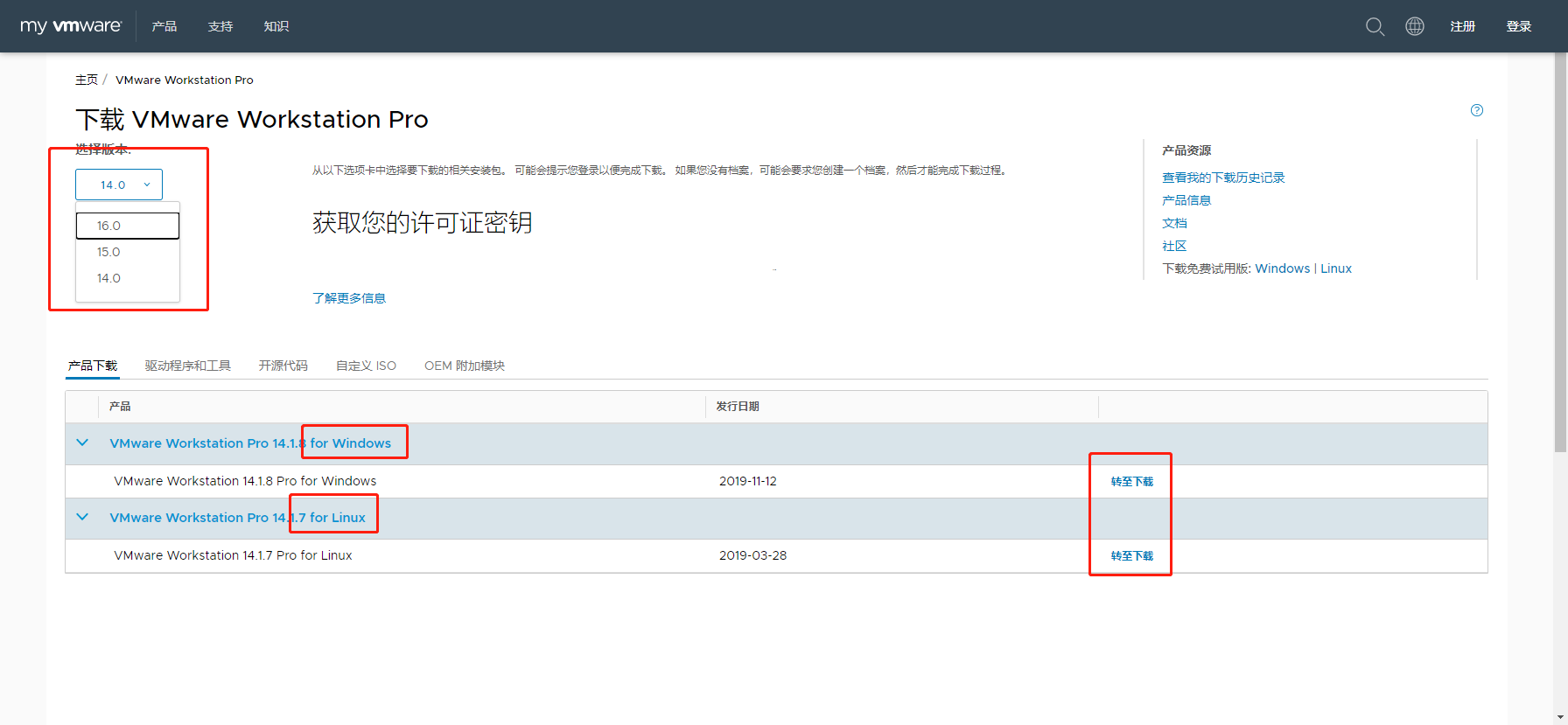Open 产品信息 resource link
The image size is (1568, 725).
tap(1186, 200)
